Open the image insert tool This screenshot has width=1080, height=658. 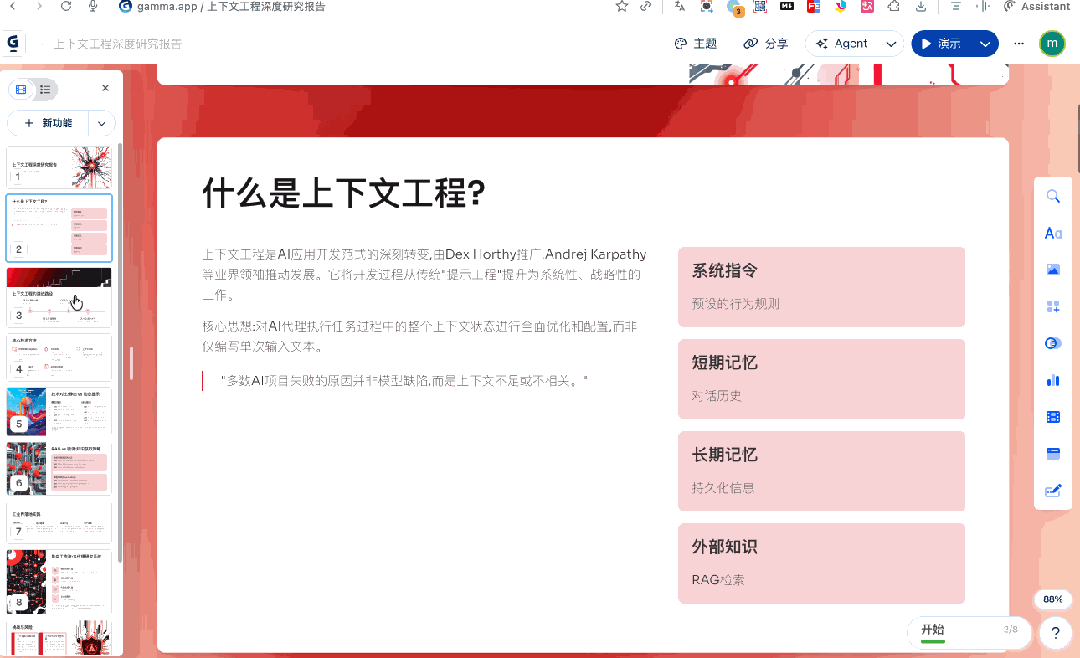point(1052,270)
